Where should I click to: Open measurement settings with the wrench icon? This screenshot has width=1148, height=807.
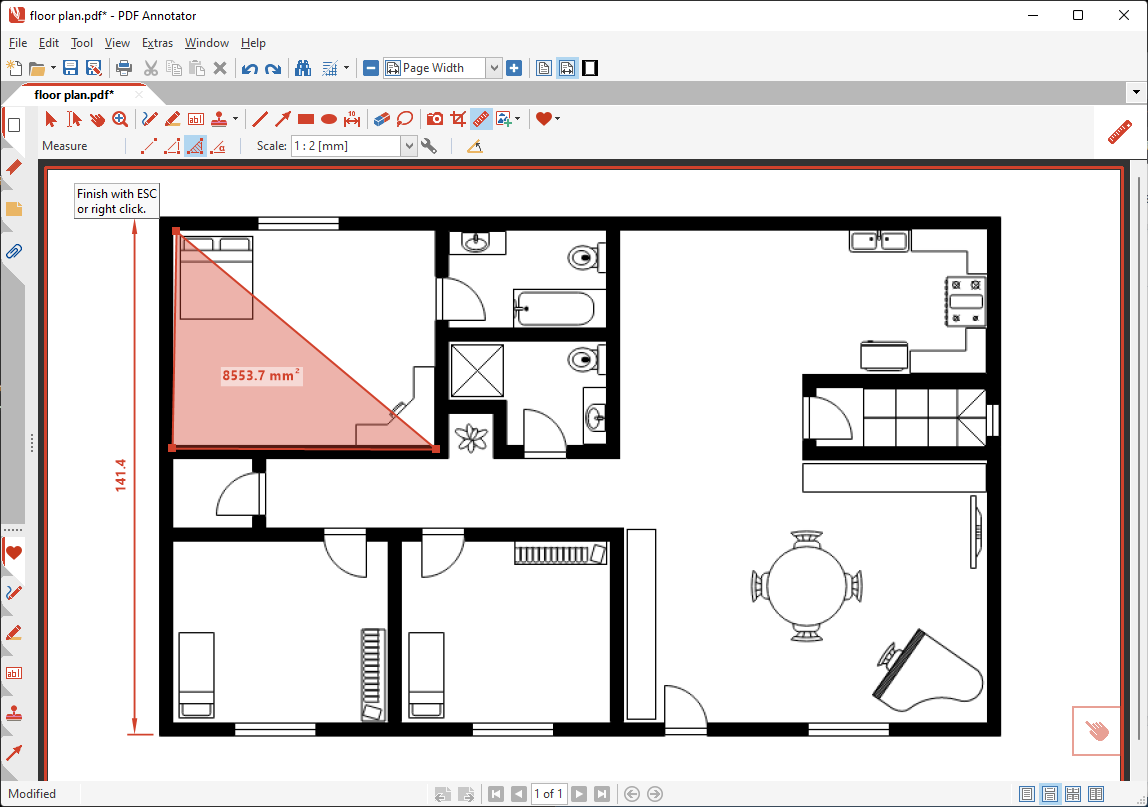tap(430, 145)
